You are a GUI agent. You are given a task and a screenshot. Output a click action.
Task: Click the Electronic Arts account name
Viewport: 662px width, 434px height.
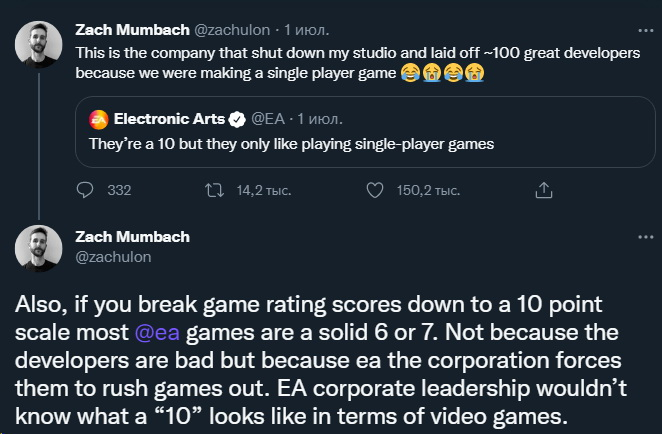point(168,121)
